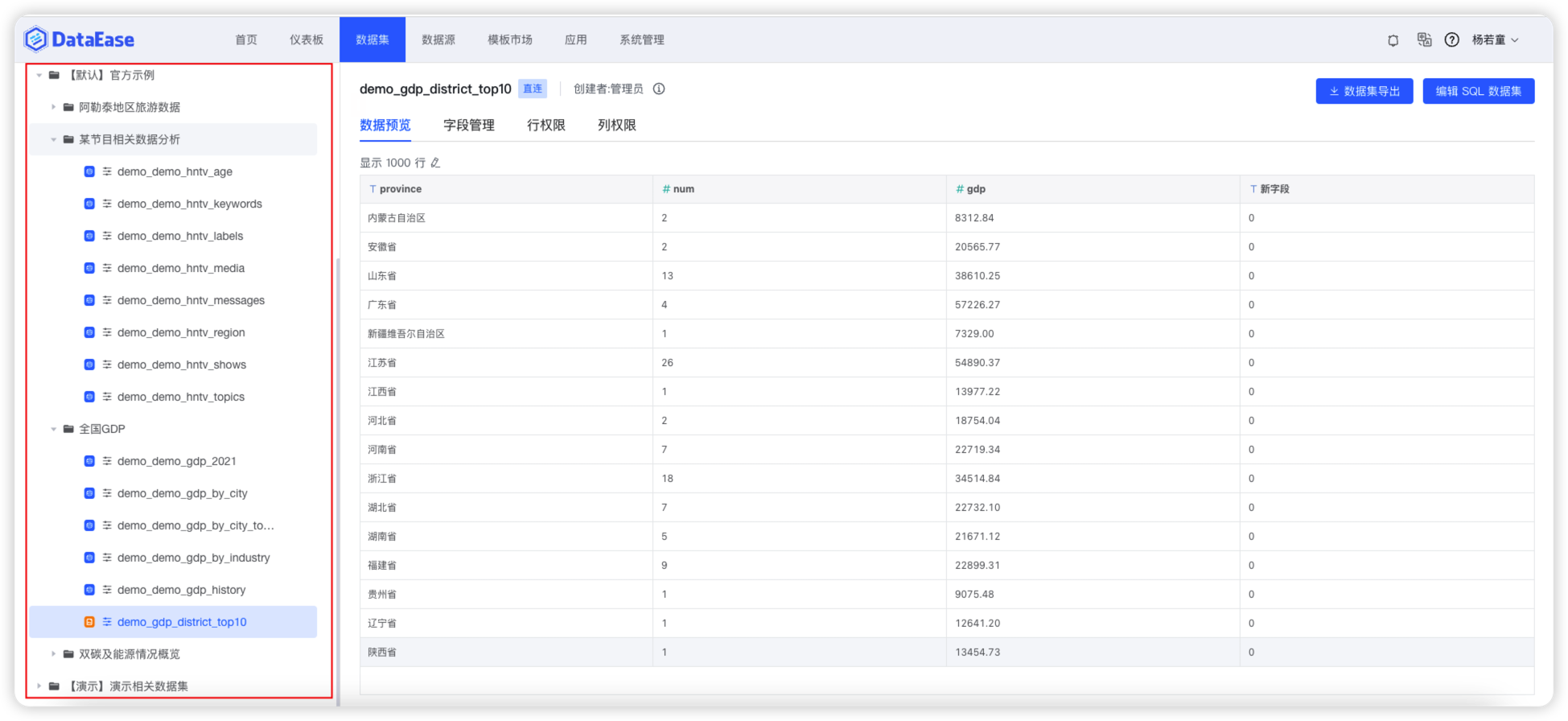Click the folder icon of 阿勒泰地区旅游数据
The height and width of the screenshot is (721, 1568).
[68, 107]
